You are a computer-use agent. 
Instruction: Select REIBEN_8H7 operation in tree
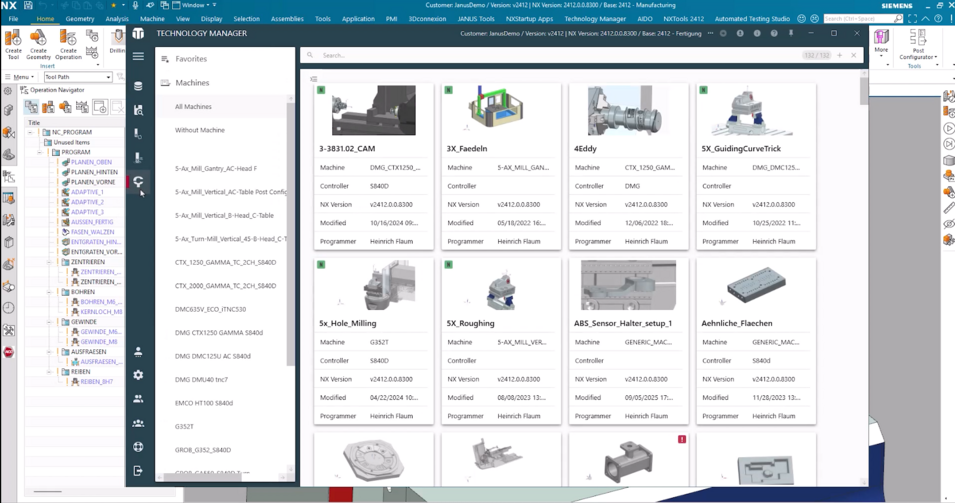pyautogui.click(x=96, y=382)
